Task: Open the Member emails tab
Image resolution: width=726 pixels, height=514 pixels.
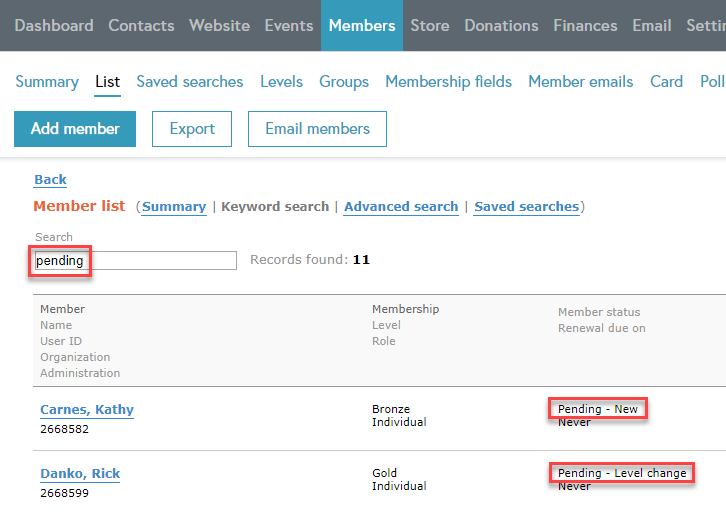Action: point(580,82)
